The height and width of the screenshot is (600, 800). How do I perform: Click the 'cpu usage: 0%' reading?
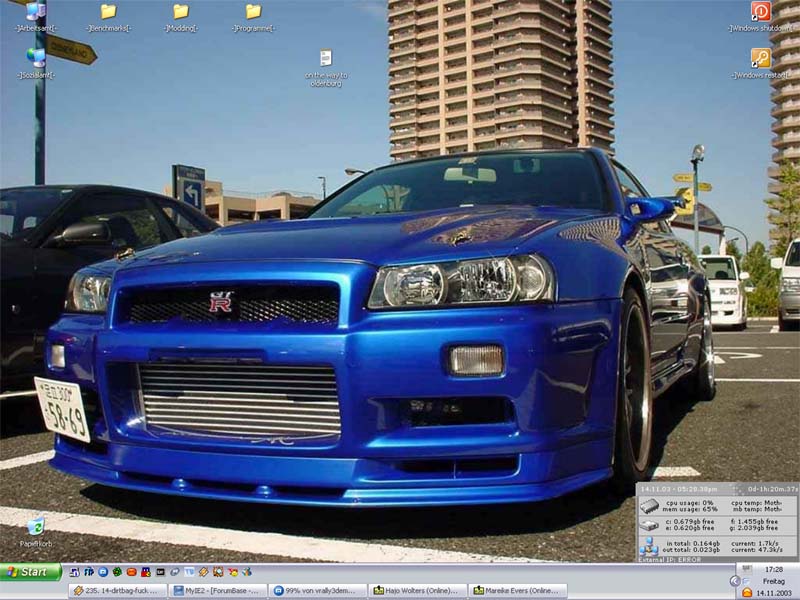[690, 503]
